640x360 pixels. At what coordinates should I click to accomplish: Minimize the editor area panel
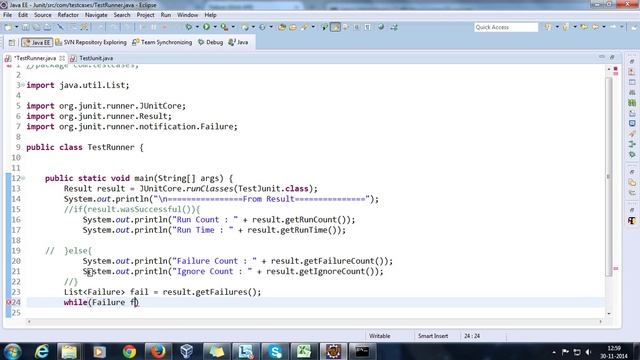pos(602,57)
